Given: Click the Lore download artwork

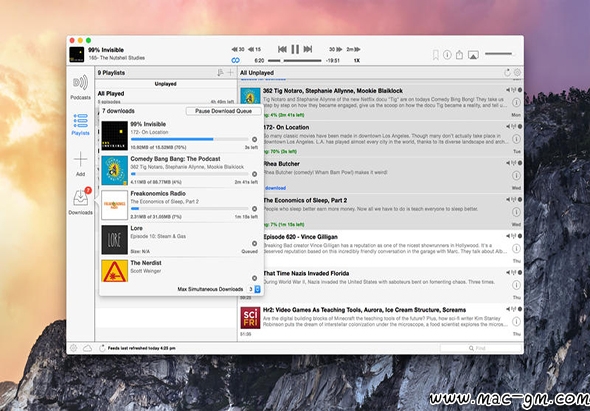Looking at the screenshot, I should (115, 240).
